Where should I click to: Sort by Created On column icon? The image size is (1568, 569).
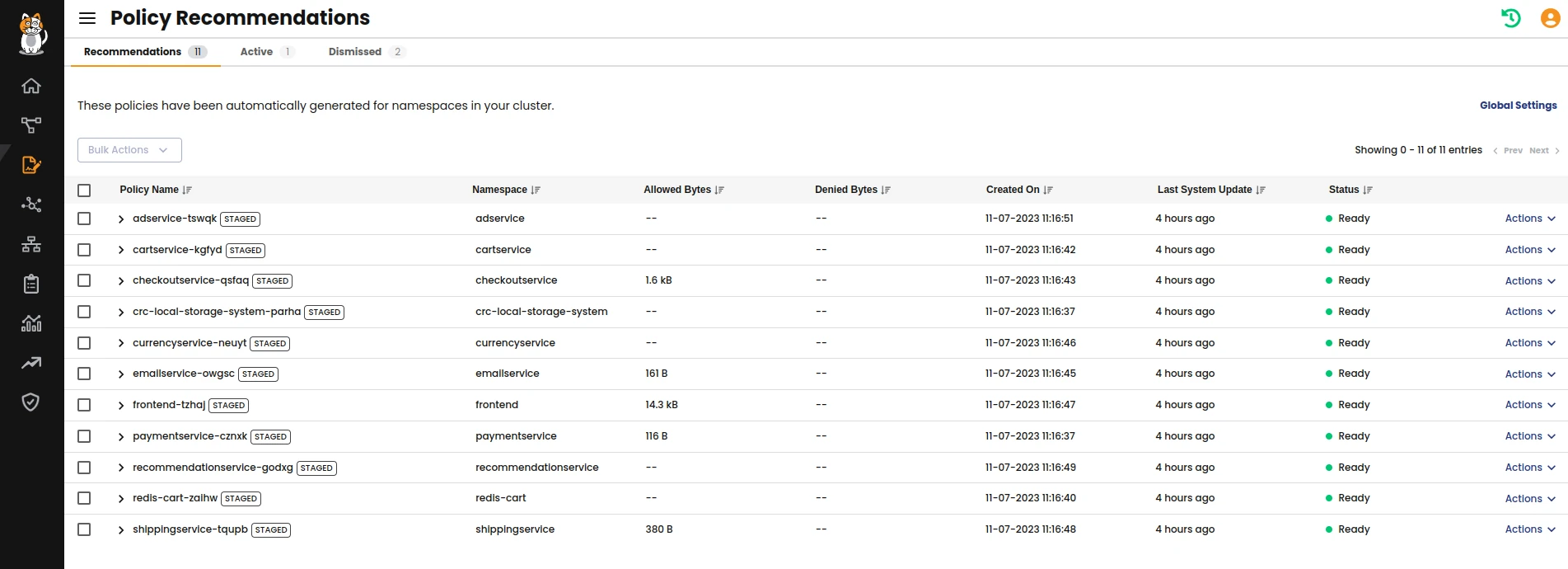pyautogui.click(x=1048, y=190)
